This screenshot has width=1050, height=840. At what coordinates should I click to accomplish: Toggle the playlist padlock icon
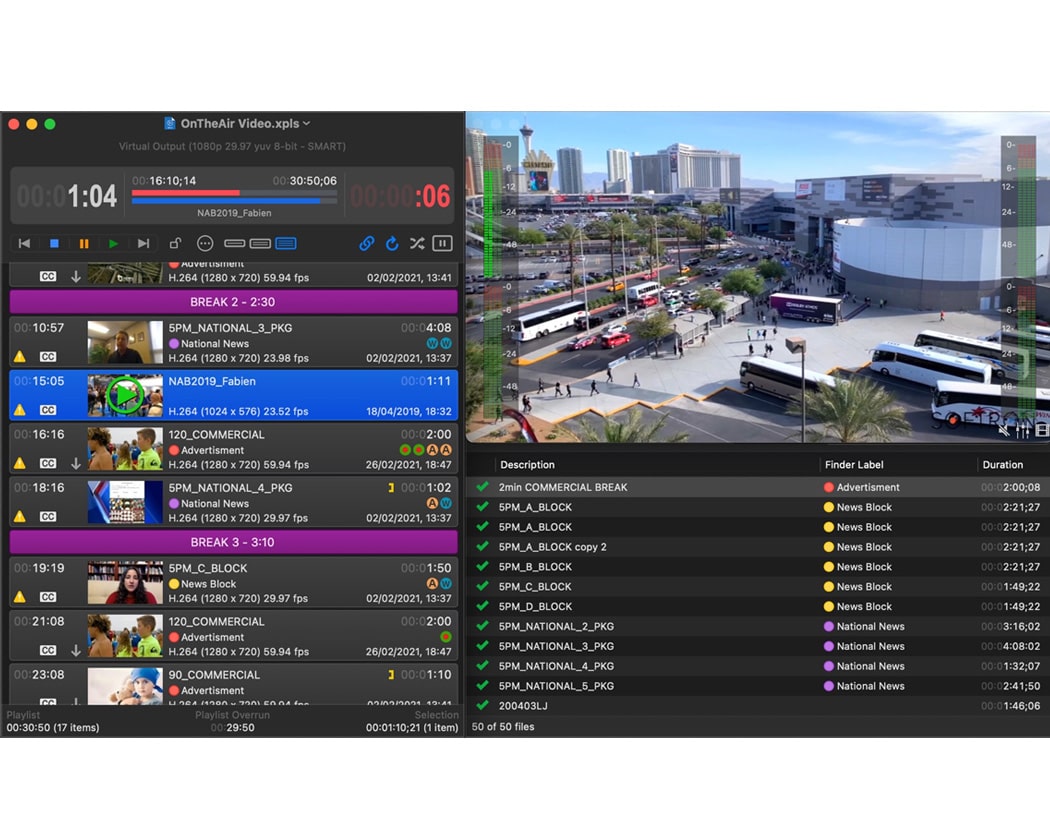tap(175, 243)
